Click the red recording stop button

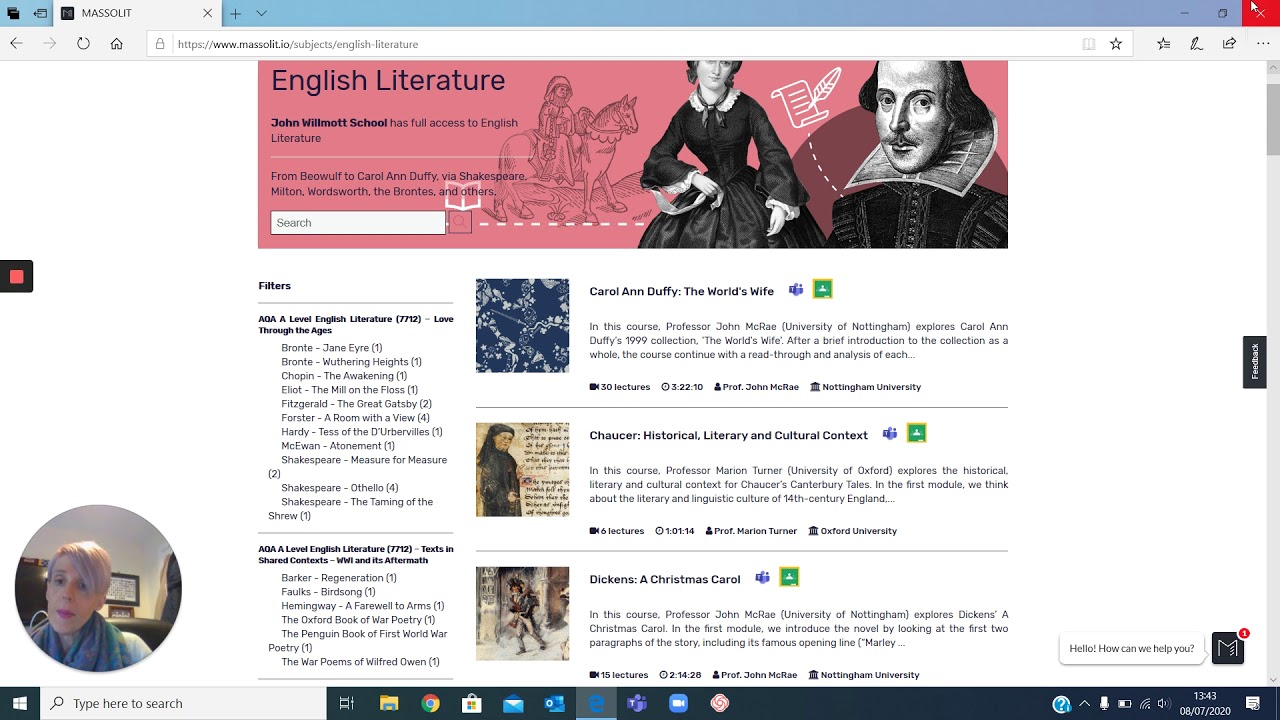16,277
